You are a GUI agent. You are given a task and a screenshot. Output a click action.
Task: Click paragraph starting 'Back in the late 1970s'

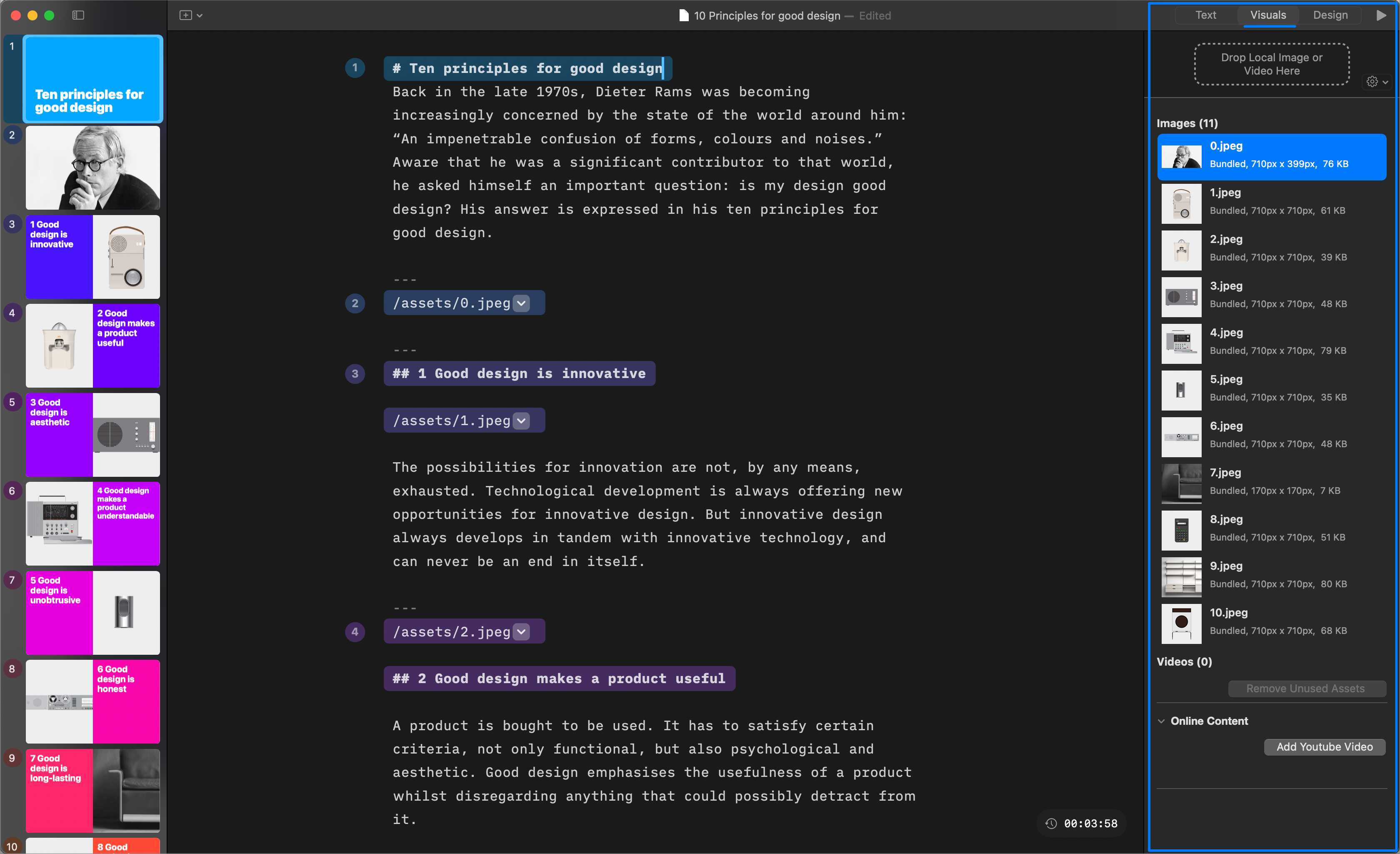[649, 163]
